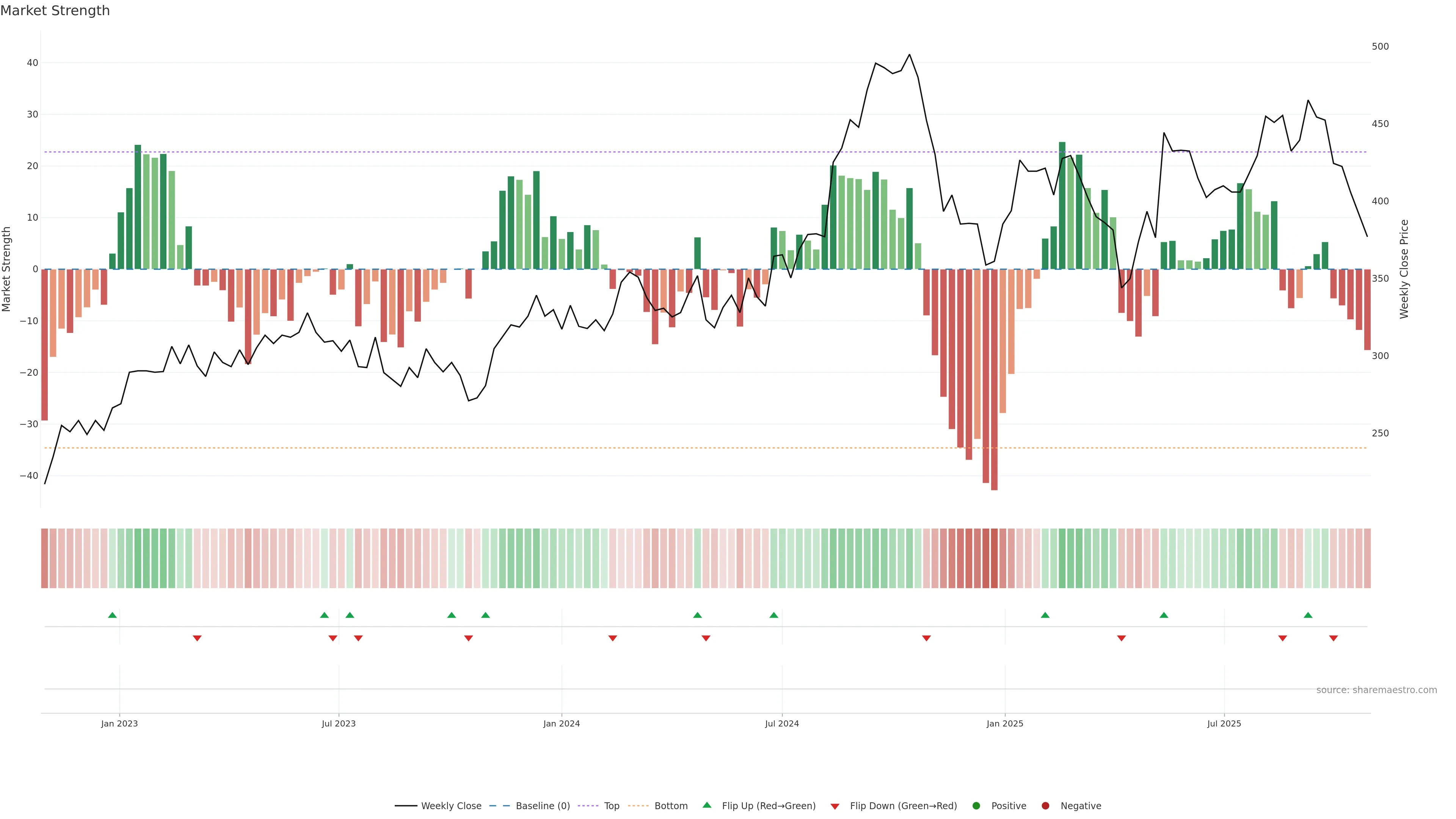The width and height of the screenshot is (1456, 819).
Task: Click Flip Up green triangle legend icon
Action: 706,805
